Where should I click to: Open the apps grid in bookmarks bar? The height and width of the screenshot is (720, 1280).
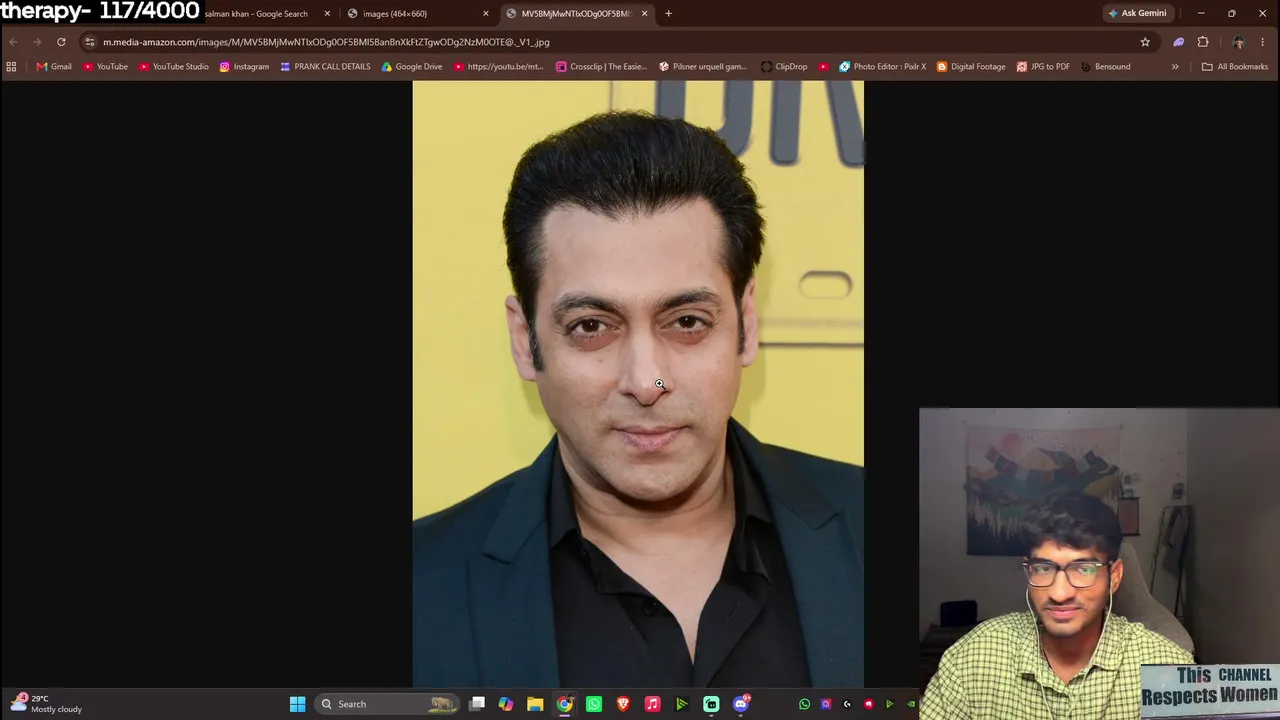tap(11, 67)
